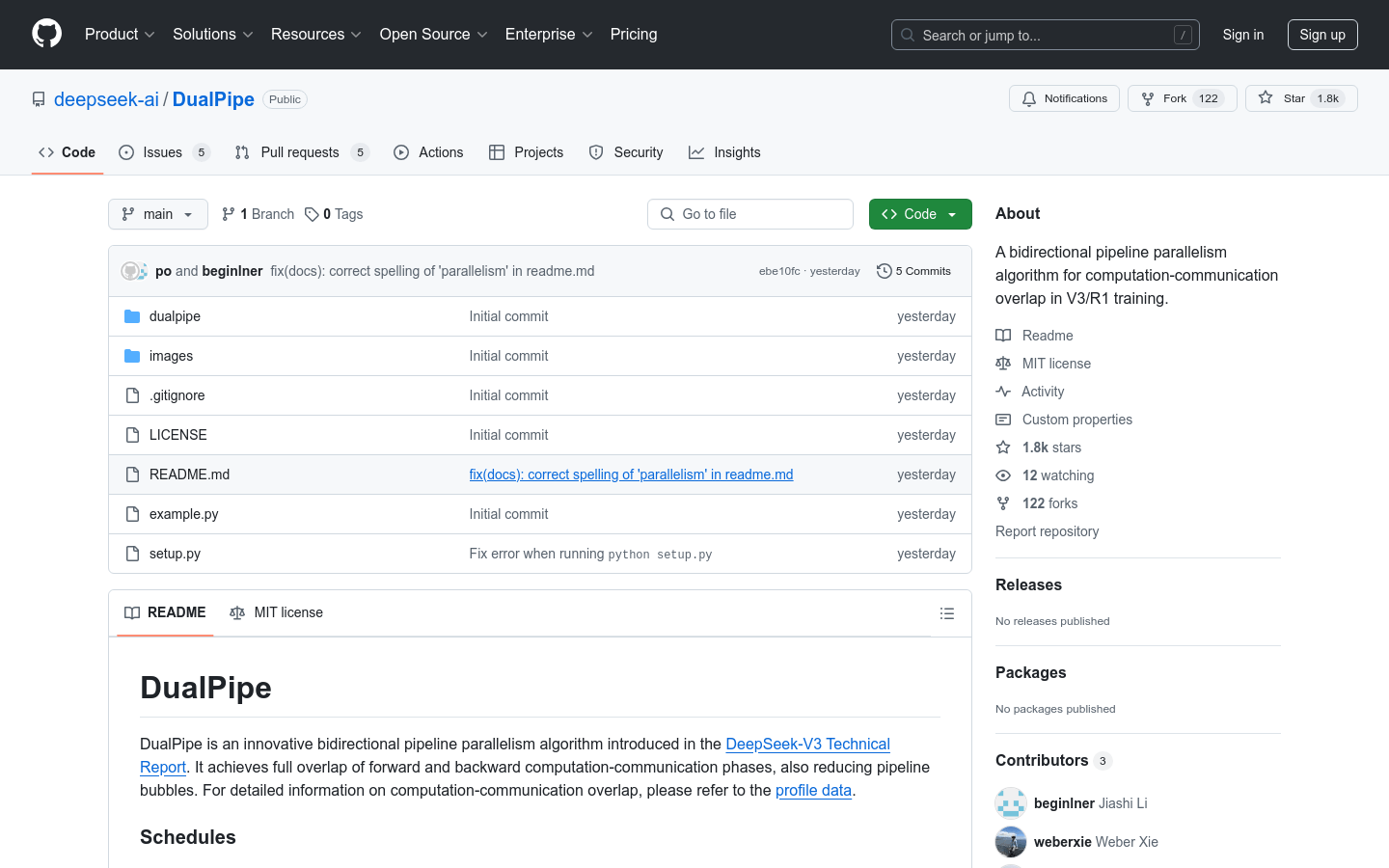Click the README.md file icon

point(132,475)
